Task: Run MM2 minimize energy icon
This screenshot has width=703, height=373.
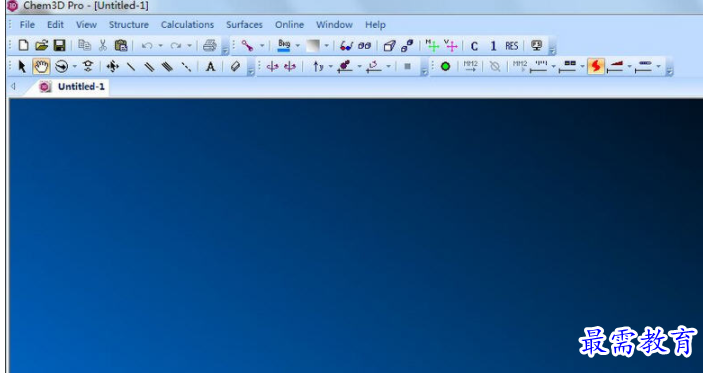Action: coord(470,66)
